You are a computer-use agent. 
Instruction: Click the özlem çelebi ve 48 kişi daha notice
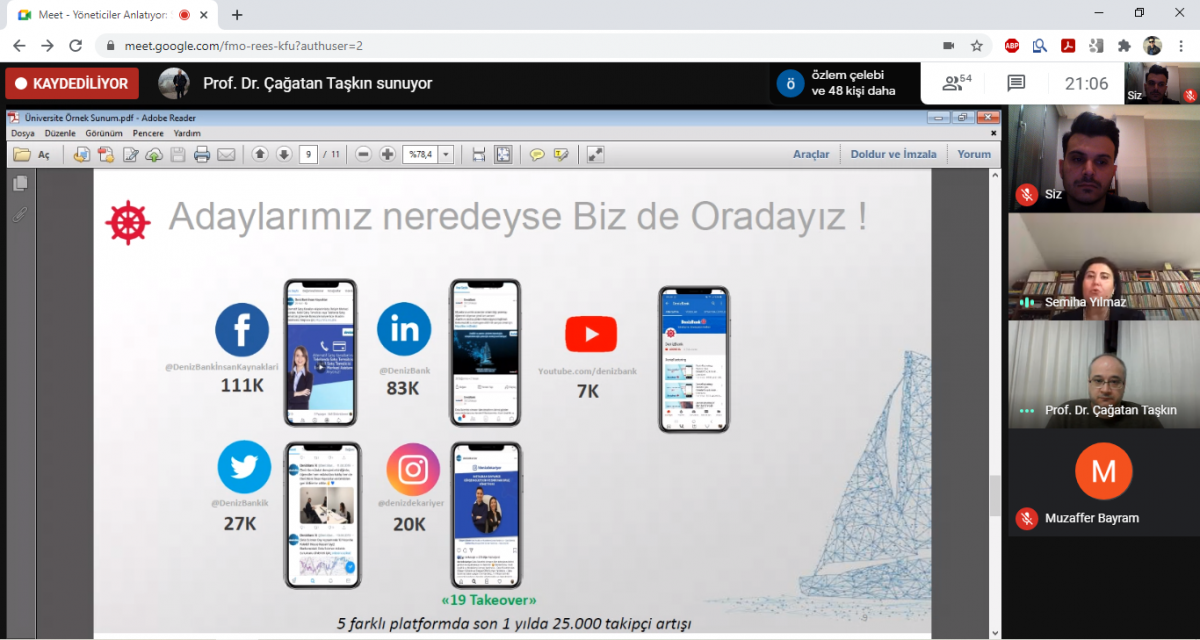(843, 84)
